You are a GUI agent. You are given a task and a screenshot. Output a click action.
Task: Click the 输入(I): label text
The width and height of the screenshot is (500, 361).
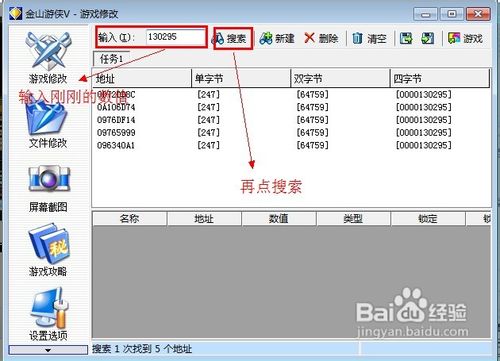point(117,37)
